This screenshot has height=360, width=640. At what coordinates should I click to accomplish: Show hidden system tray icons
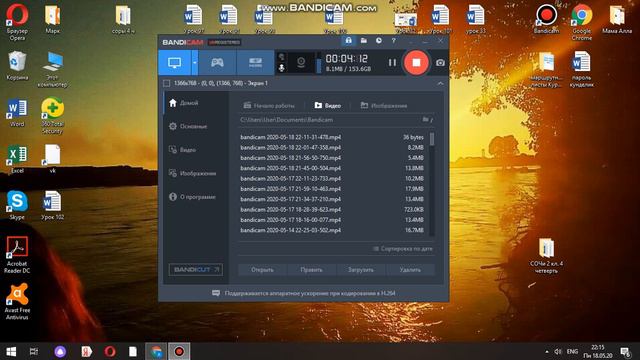click(547, 351)
